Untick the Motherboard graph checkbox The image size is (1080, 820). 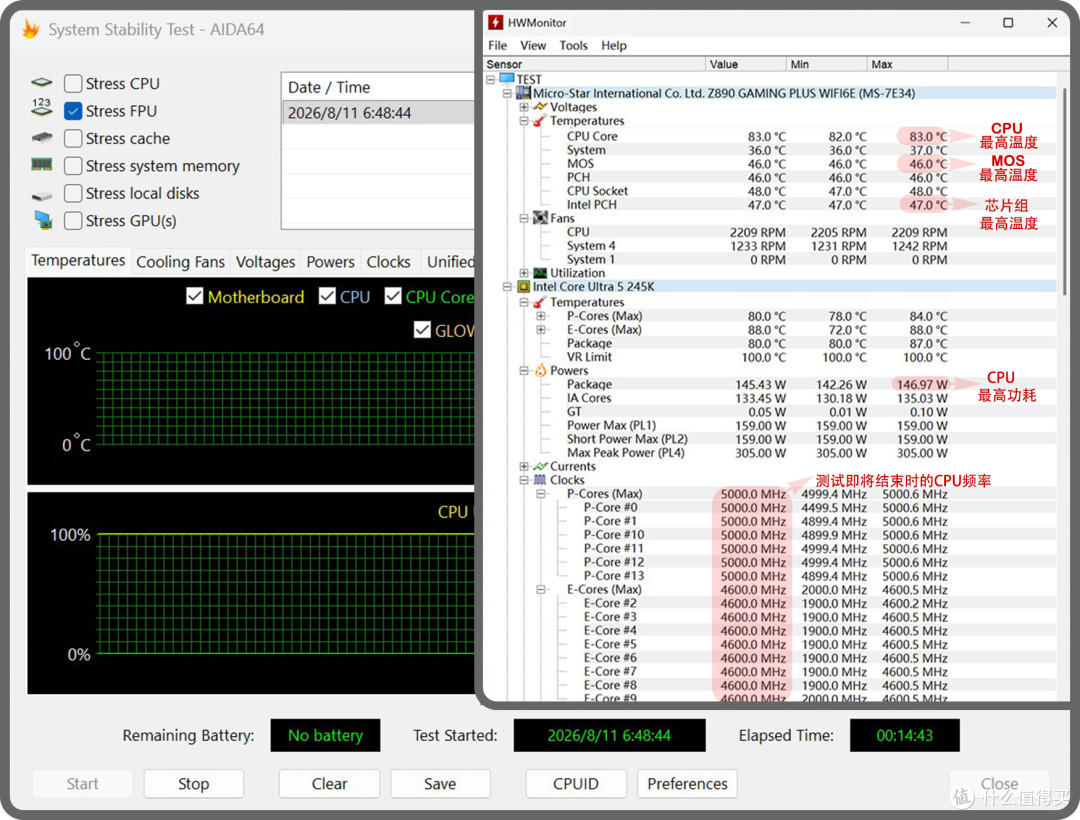coord(195,296)
